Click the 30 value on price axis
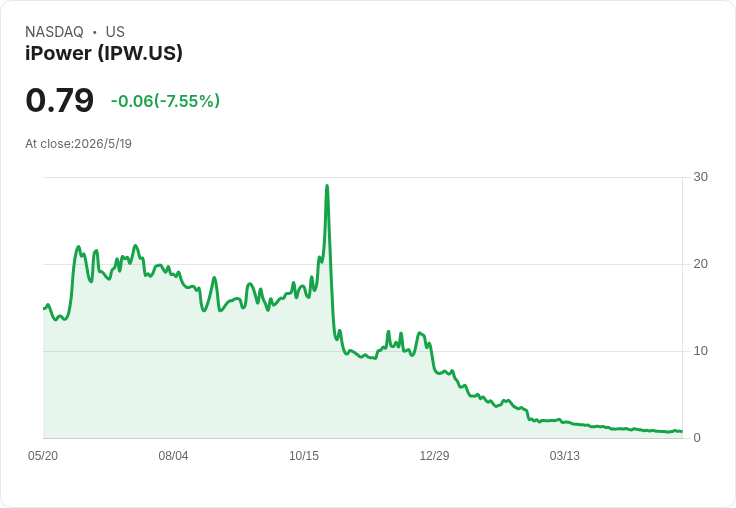The width and height of the screenshot is (736, 508). pyautogui.click(x=700, y=177)
